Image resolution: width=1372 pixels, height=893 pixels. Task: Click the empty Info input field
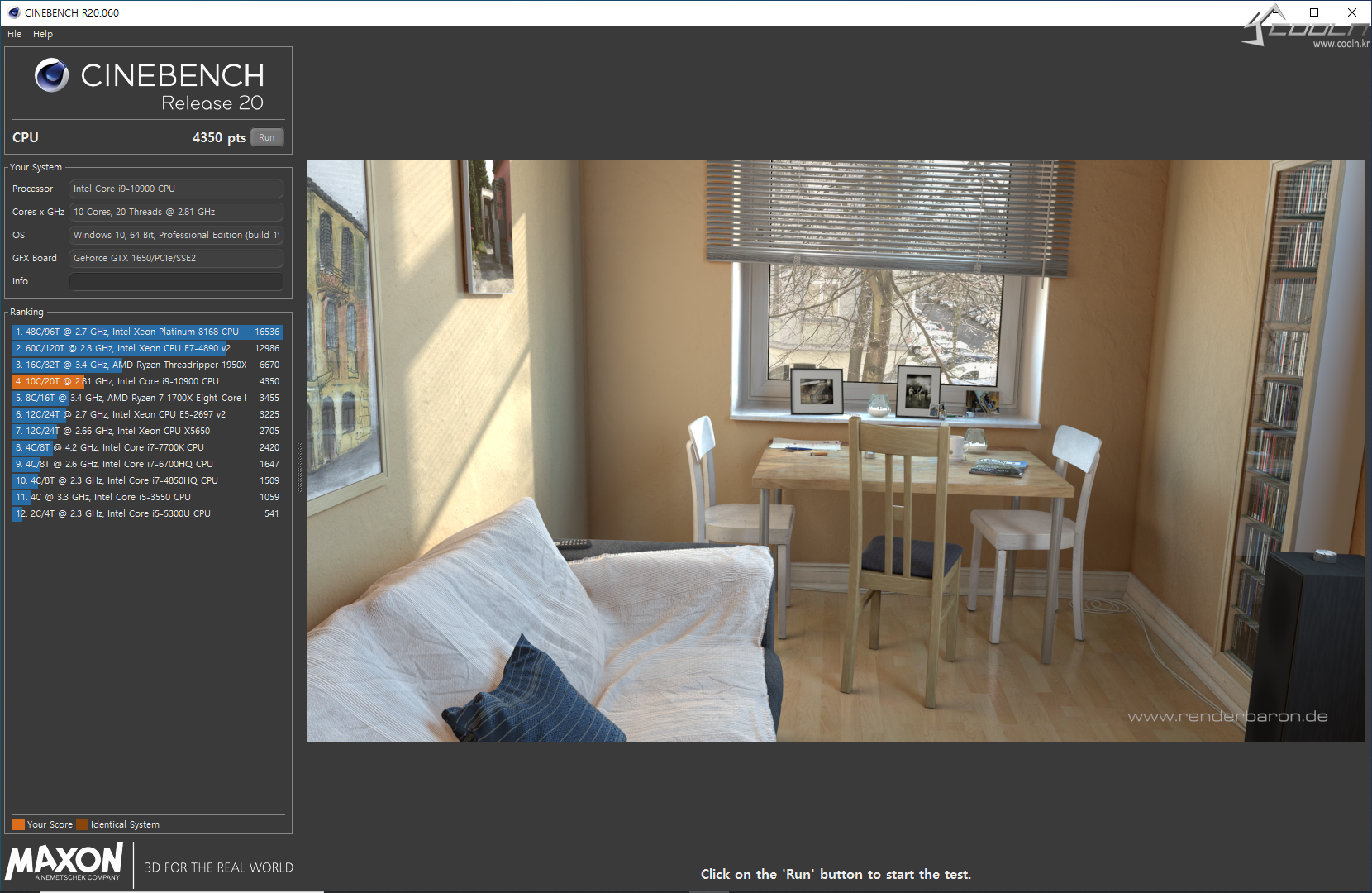tap(176, 281)
